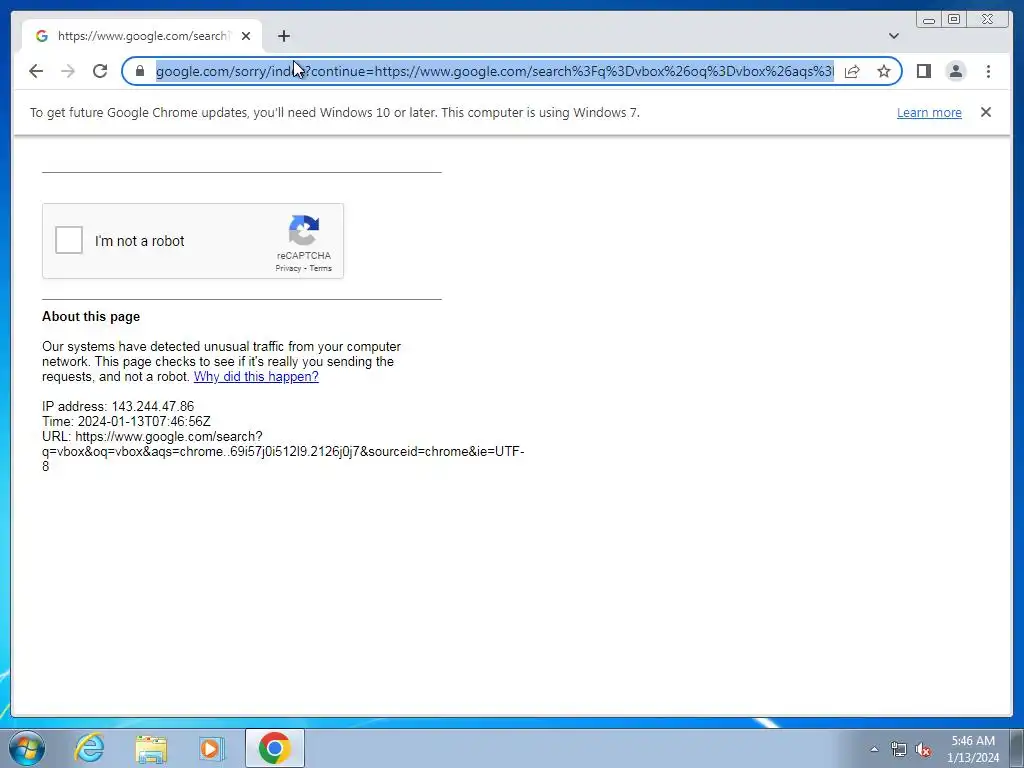Open Windows Media Player from taskbar
1024x768 pixels.
click(211, 748)
